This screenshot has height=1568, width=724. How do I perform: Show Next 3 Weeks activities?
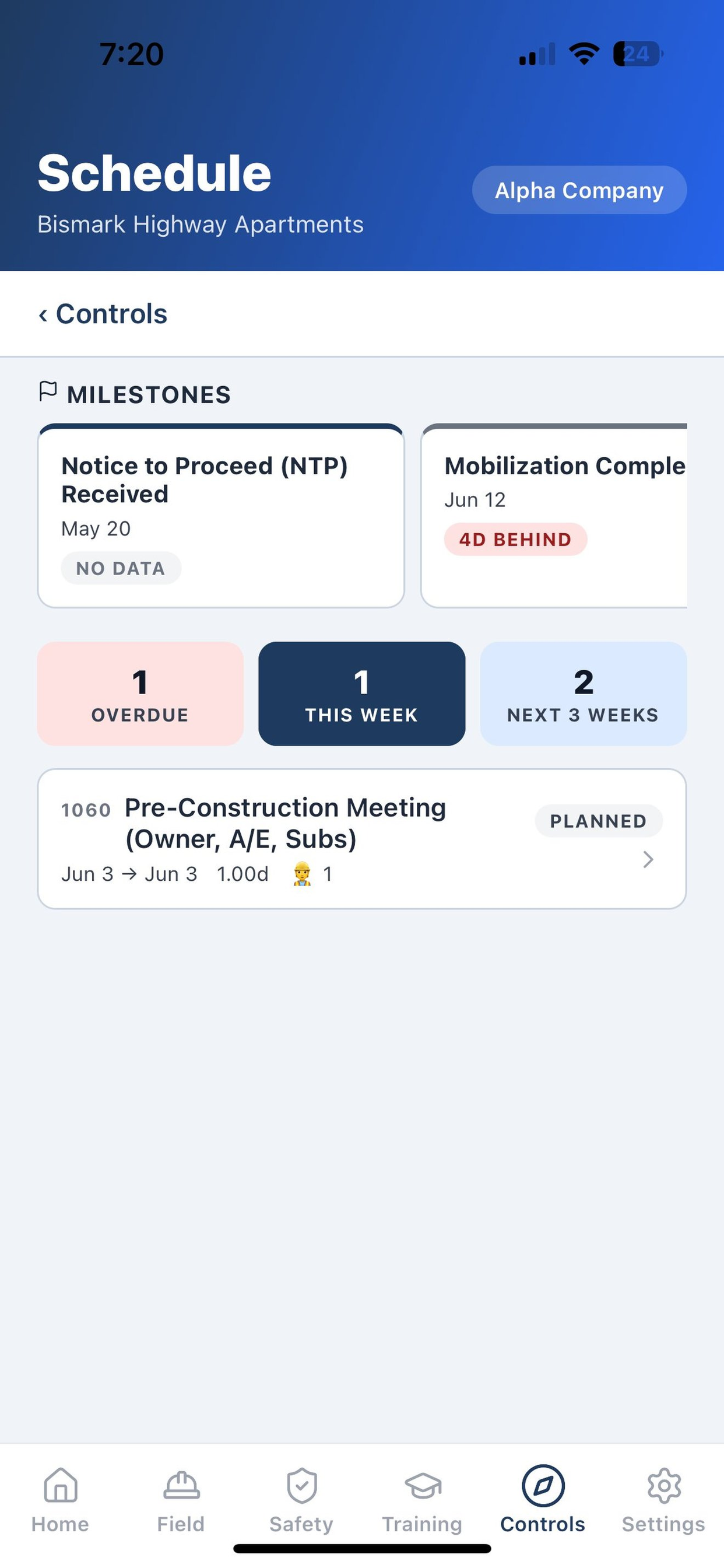pos(584,694)
